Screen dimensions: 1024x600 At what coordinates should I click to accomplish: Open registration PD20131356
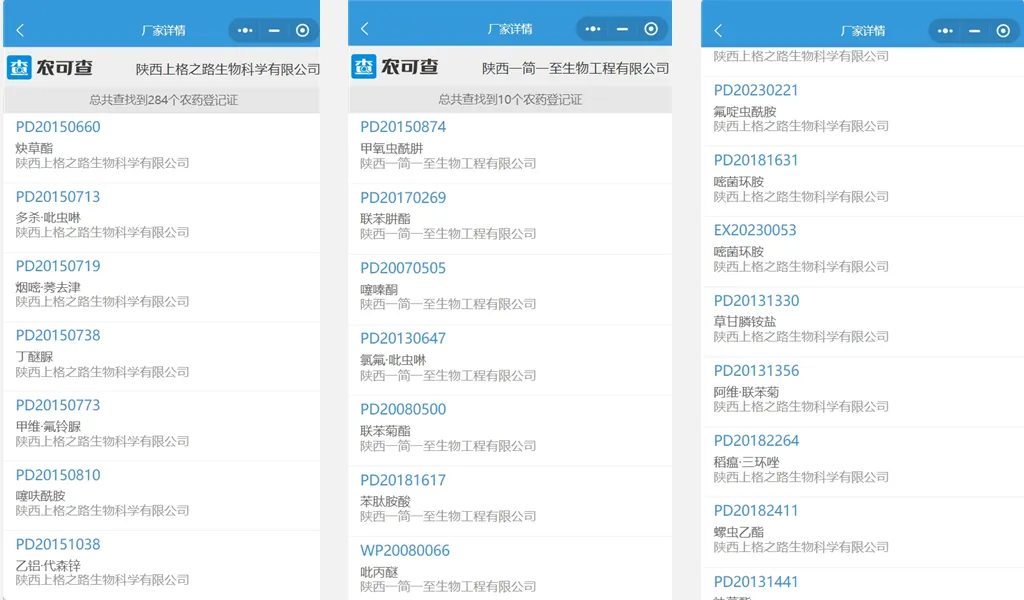pos(756,370)
